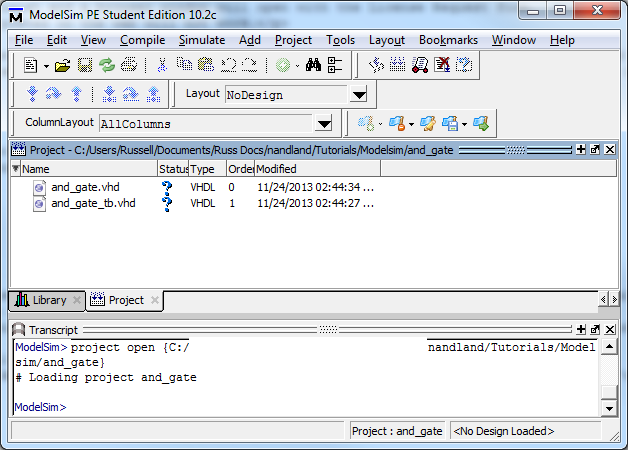The height and width of the screenshot is (450, 628).
Task: Click the Compile toolbar icon
Action: (x=376, y=65)
